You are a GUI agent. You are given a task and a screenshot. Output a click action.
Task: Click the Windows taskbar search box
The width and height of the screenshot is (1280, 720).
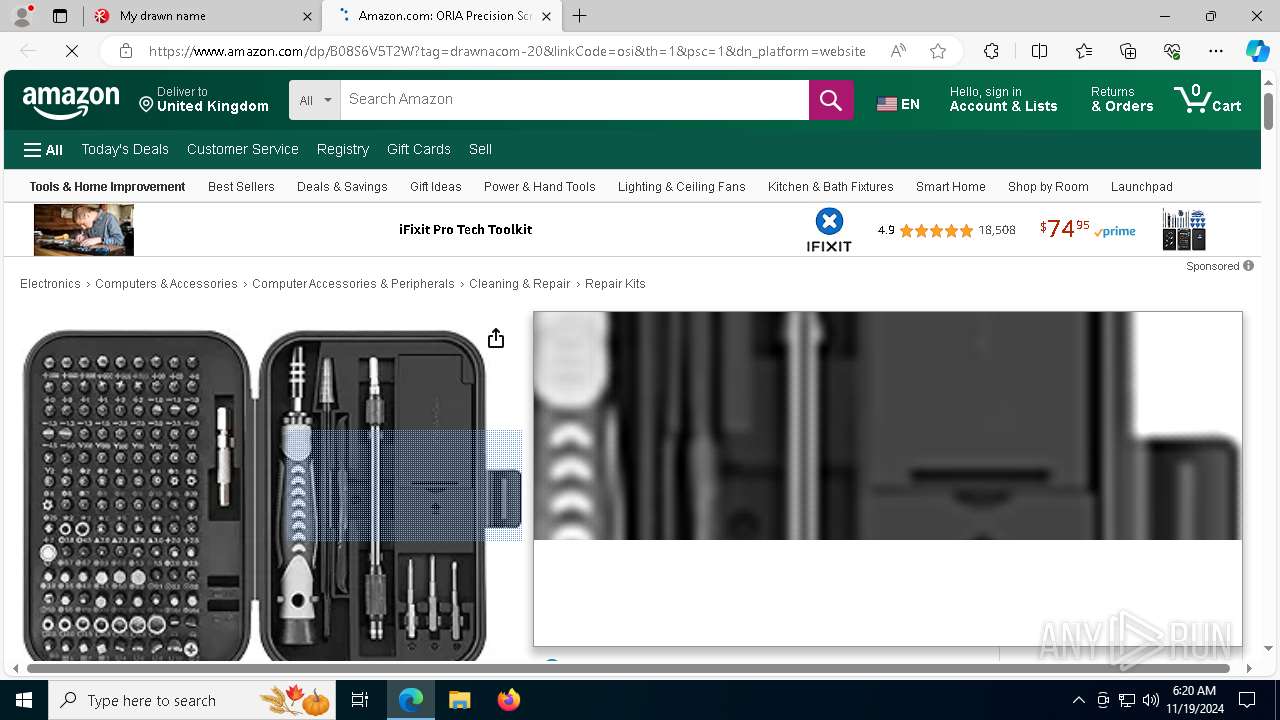[190, 700]
